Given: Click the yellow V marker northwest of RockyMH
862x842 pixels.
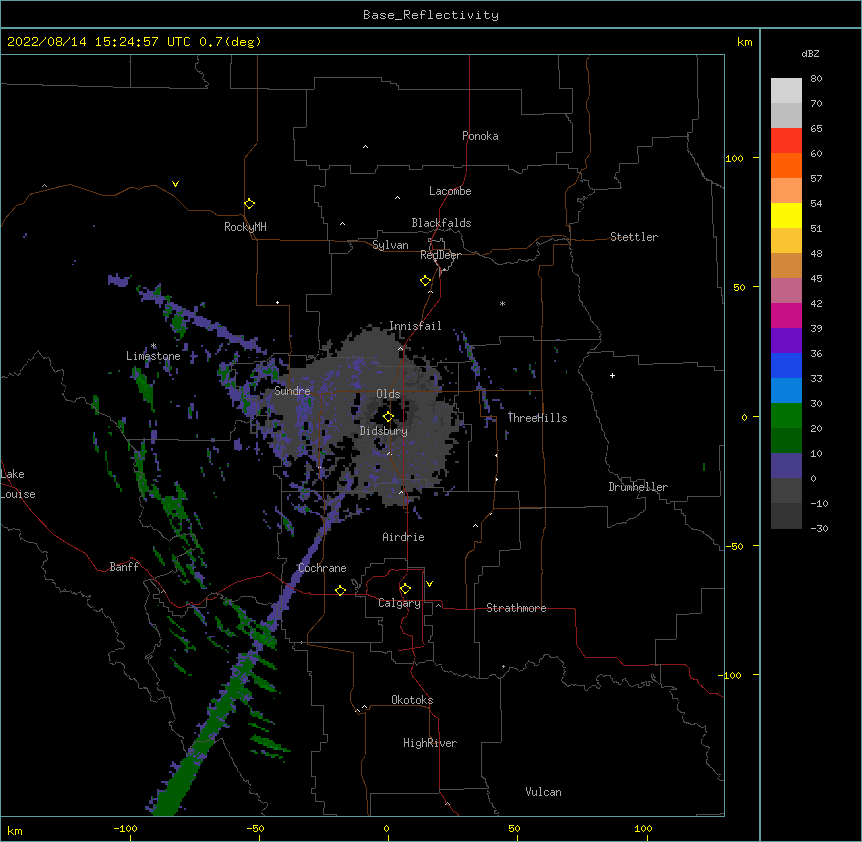Looking at the screenshot, I should pos(175,184).
